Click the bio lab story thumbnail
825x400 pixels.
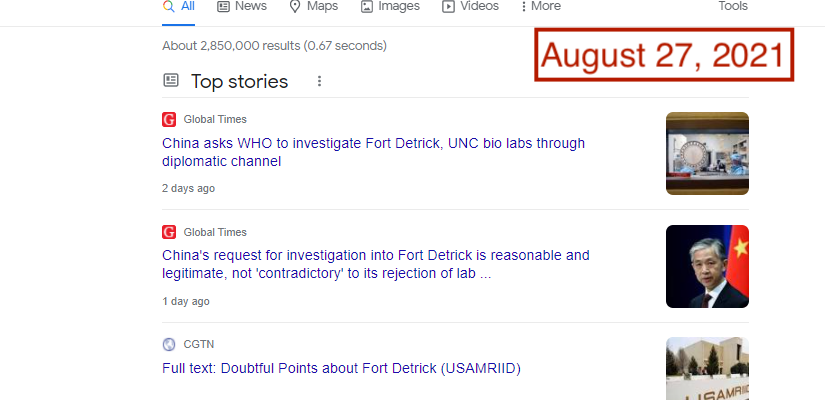tap(707, 153)
